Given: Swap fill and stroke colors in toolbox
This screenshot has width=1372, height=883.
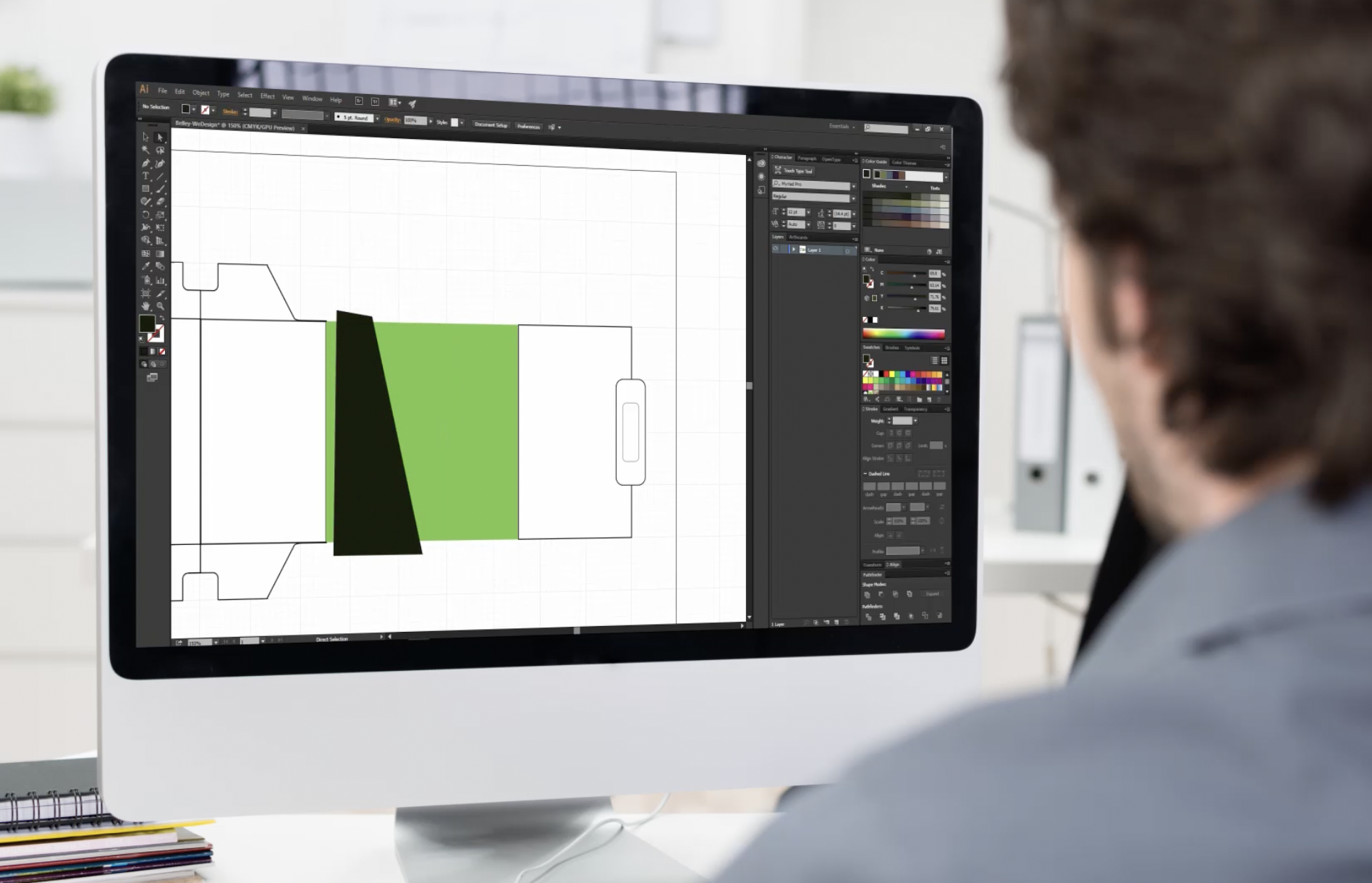Looking at the screenshot, I should coord(161,318).
